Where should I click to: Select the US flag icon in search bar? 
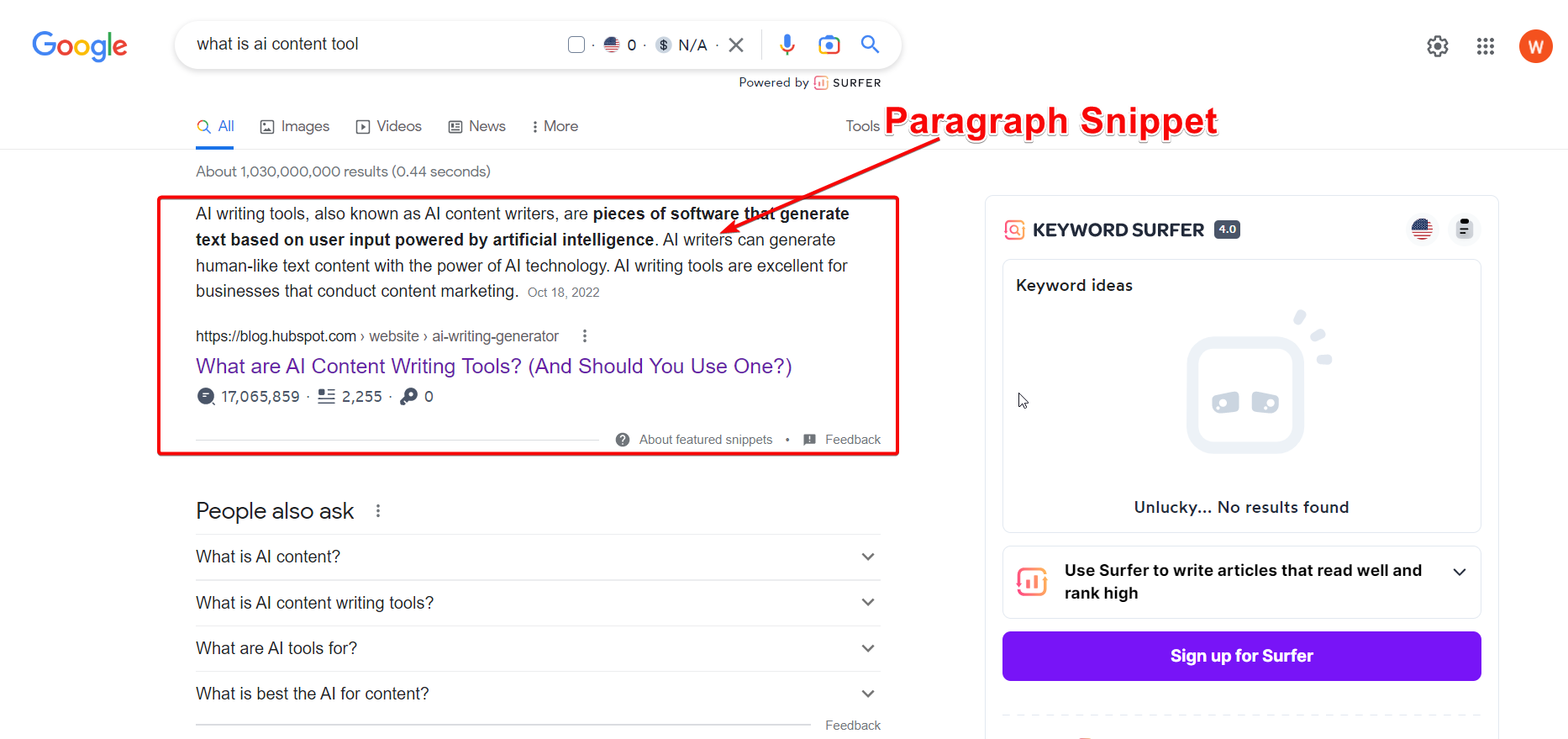pos(612,45)
